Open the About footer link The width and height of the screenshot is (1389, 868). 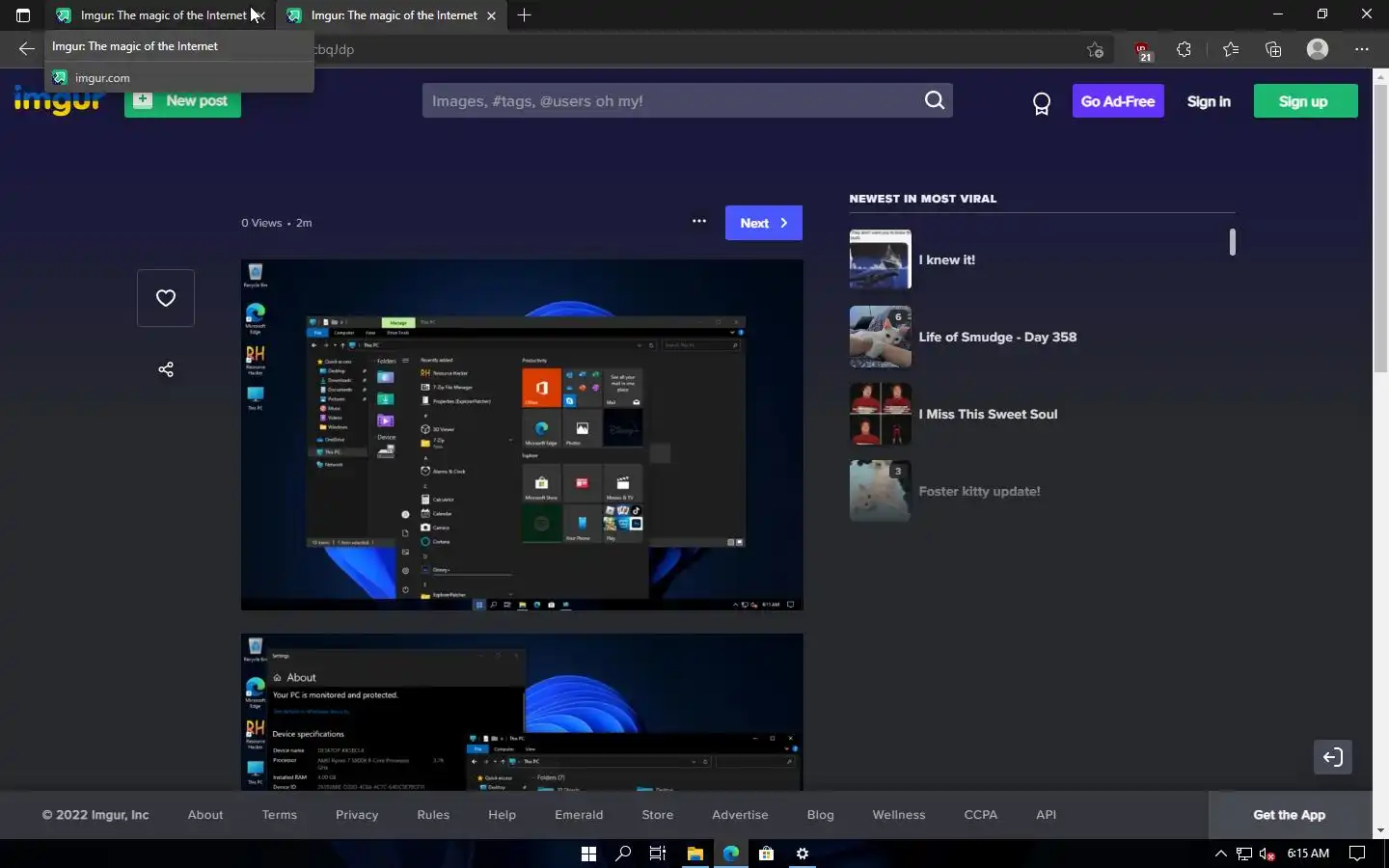pyautogui.click(x=205, y=815)
